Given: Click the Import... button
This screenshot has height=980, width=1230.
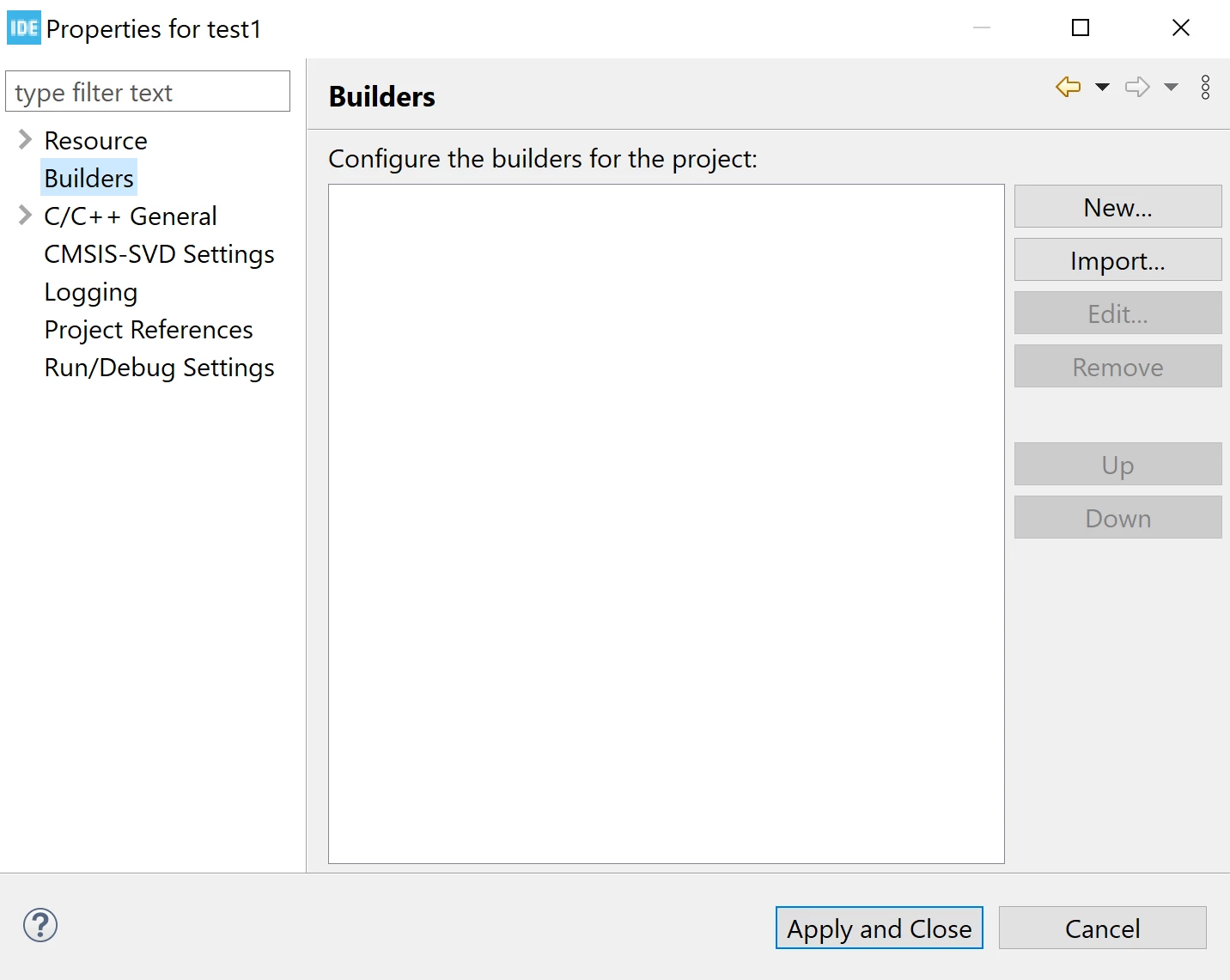Looking at the screenshot, I should pyautogui.click(x=1117, y=259).
